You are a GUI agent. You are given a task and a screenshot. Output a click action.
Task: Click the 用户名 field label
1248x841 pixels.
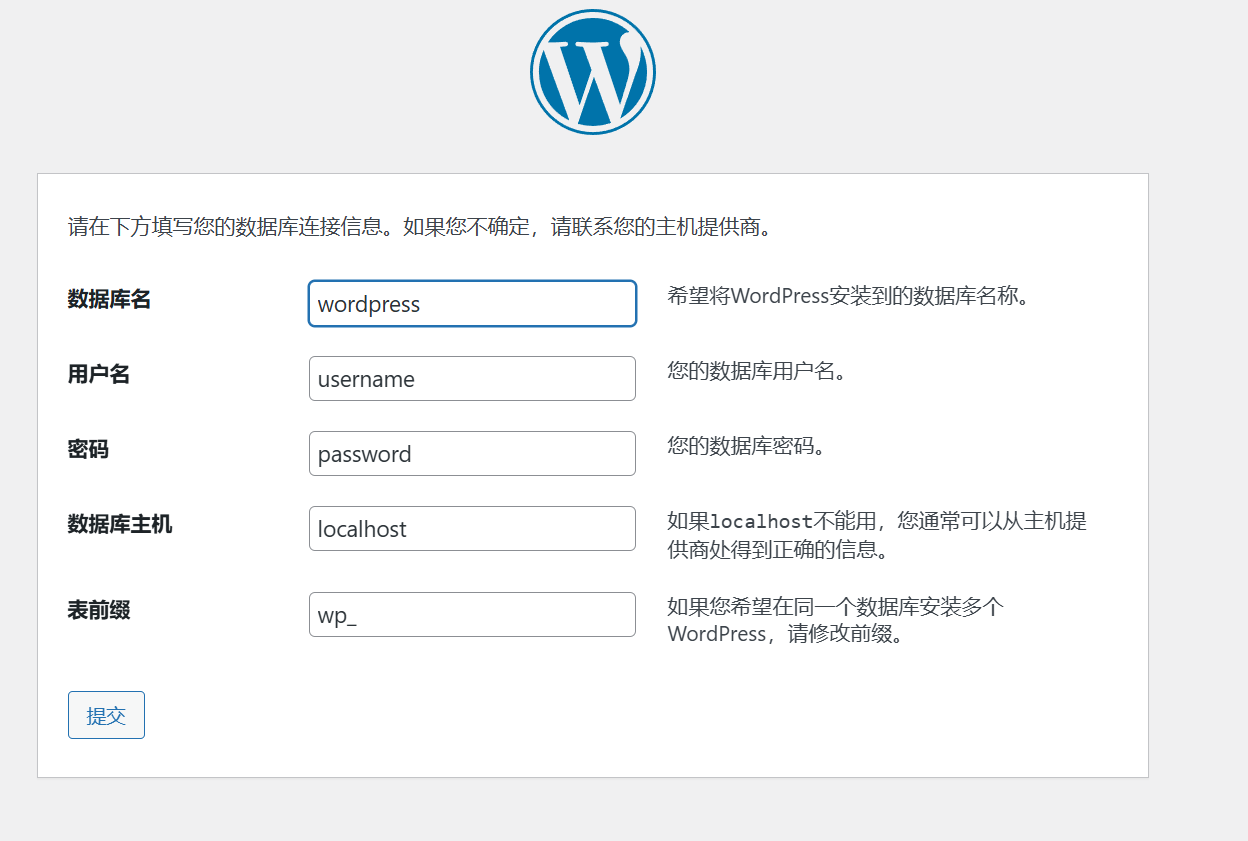click(x=99, y=374)
